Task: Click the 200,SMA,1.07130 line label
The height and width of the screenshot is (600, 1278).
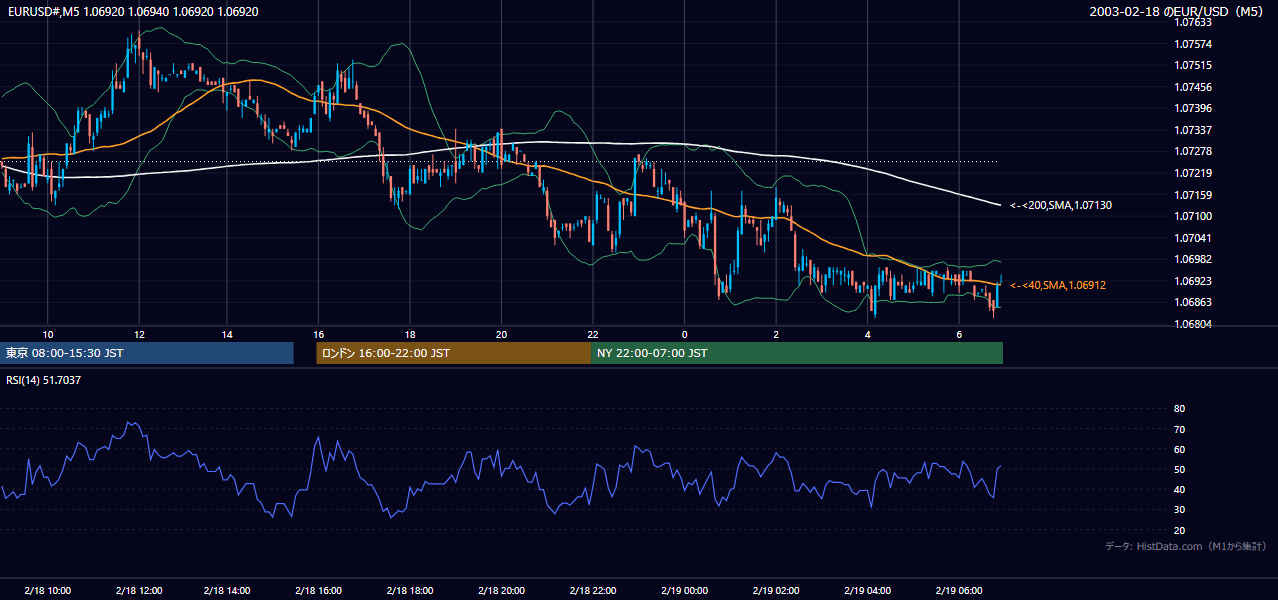Action: coord(1061,205)
